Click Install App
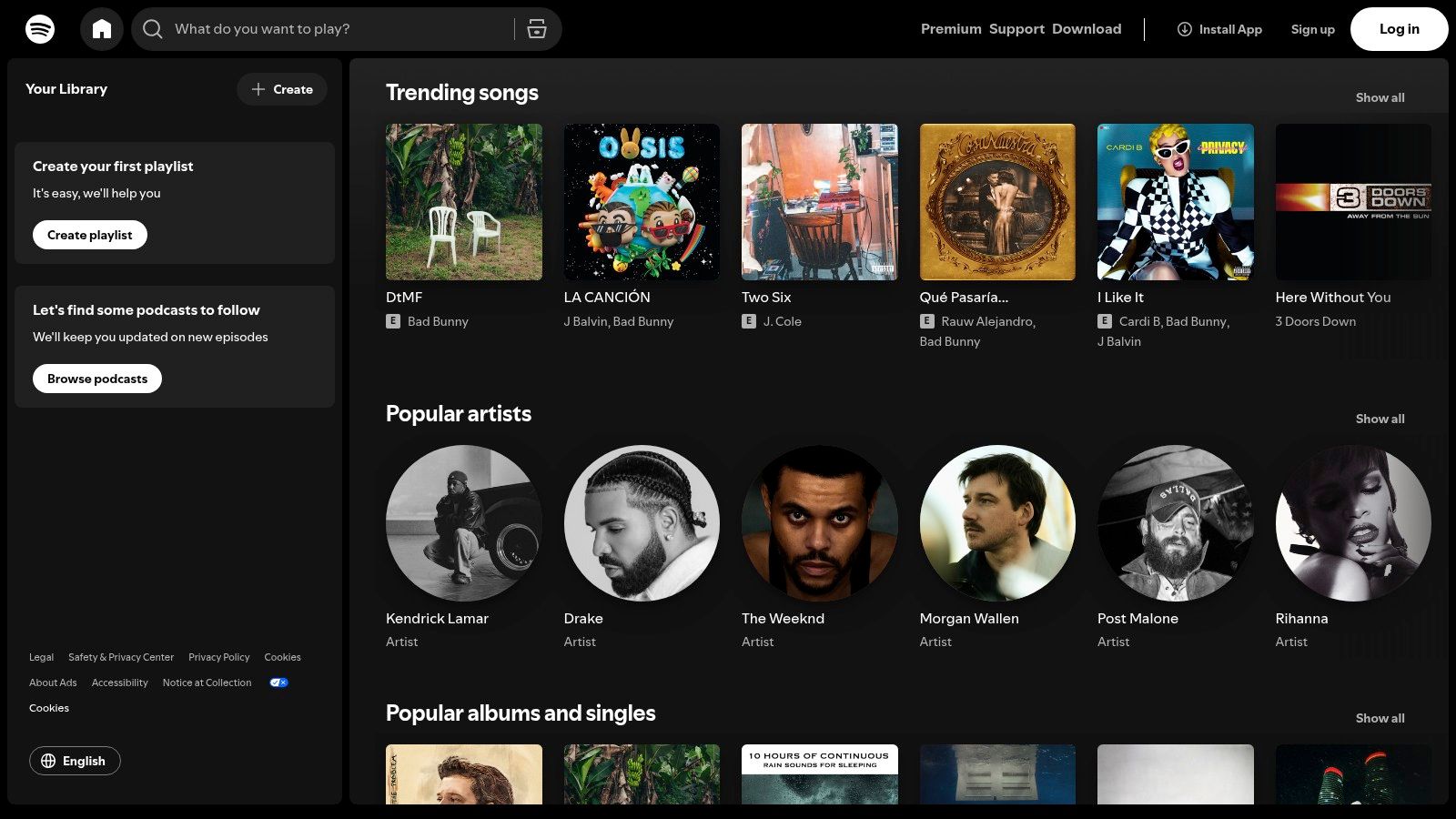1456x819 pixels. 1219,29
